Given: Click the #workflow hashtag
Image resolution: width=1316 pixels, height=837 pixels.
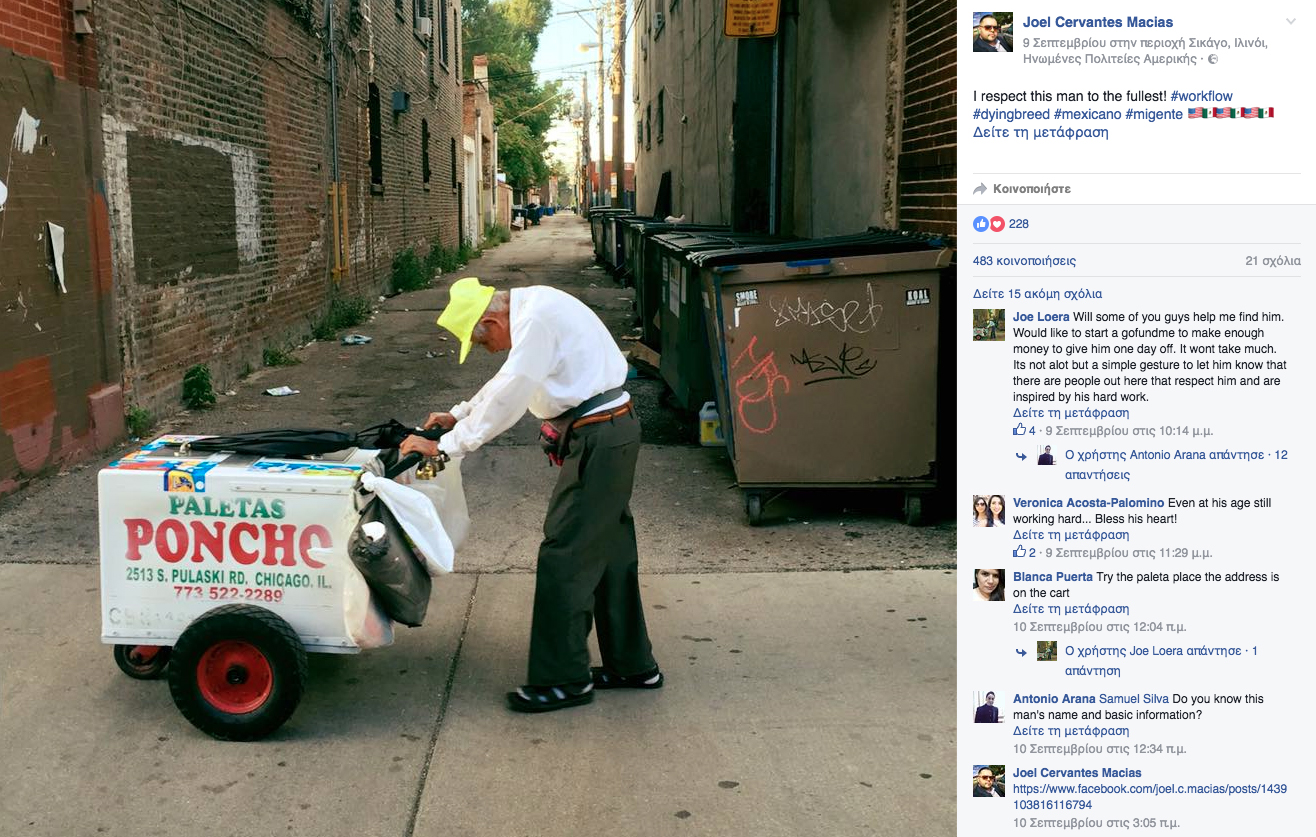Looking at the screenshot, I should tap(1201, 96).
